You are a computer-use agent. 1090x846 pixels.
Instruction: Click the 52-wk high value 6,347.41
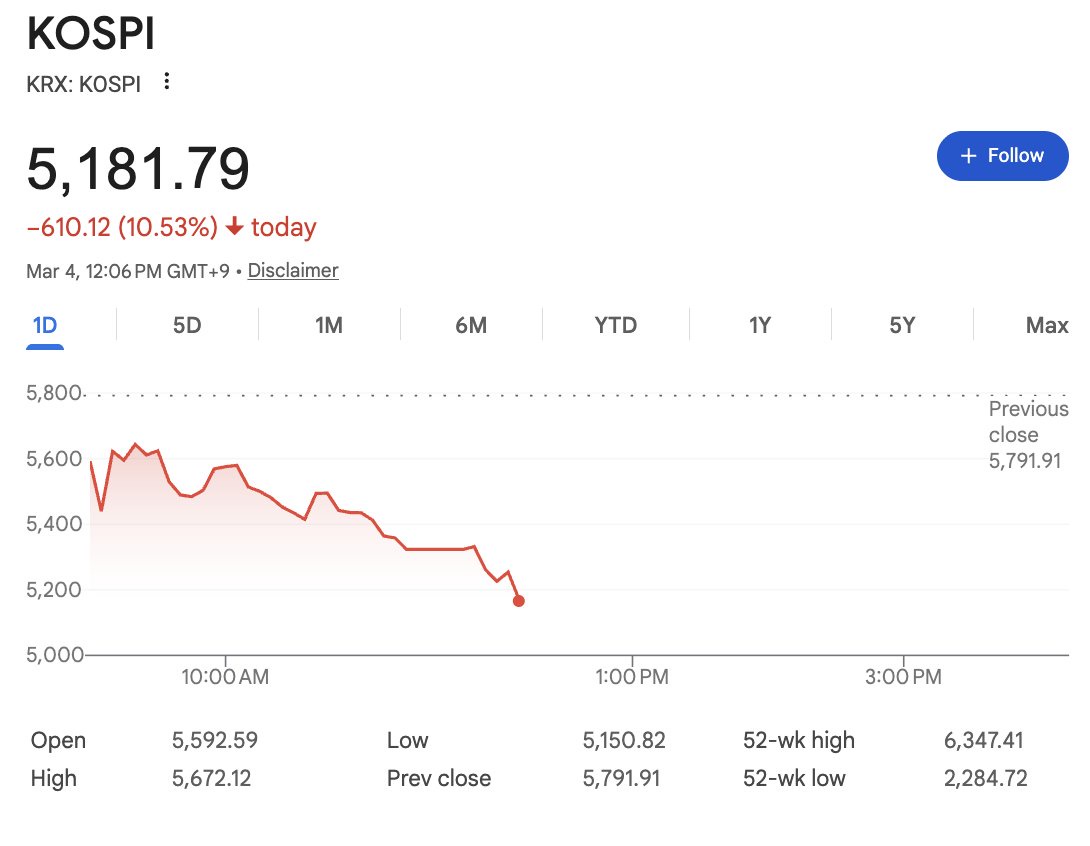click(983, 740)
